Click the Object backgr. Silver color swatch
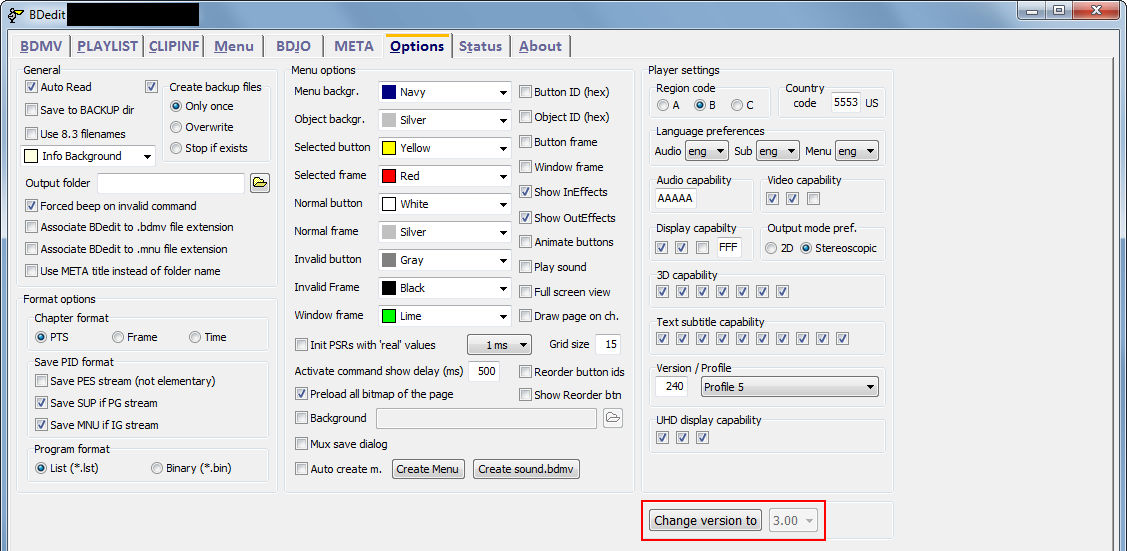1127x551 pixels. (389, 120)
